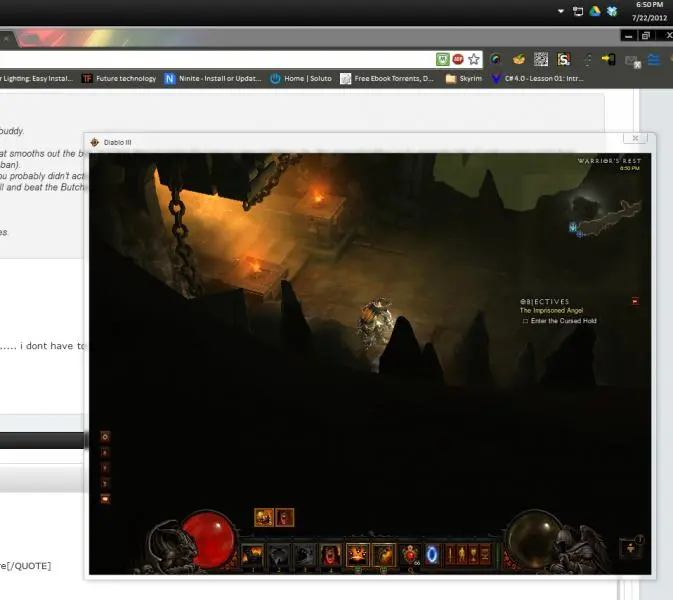The height and width of the screenshot is (600, 673).
Task: Open the QR code extension
Action: 541,59
